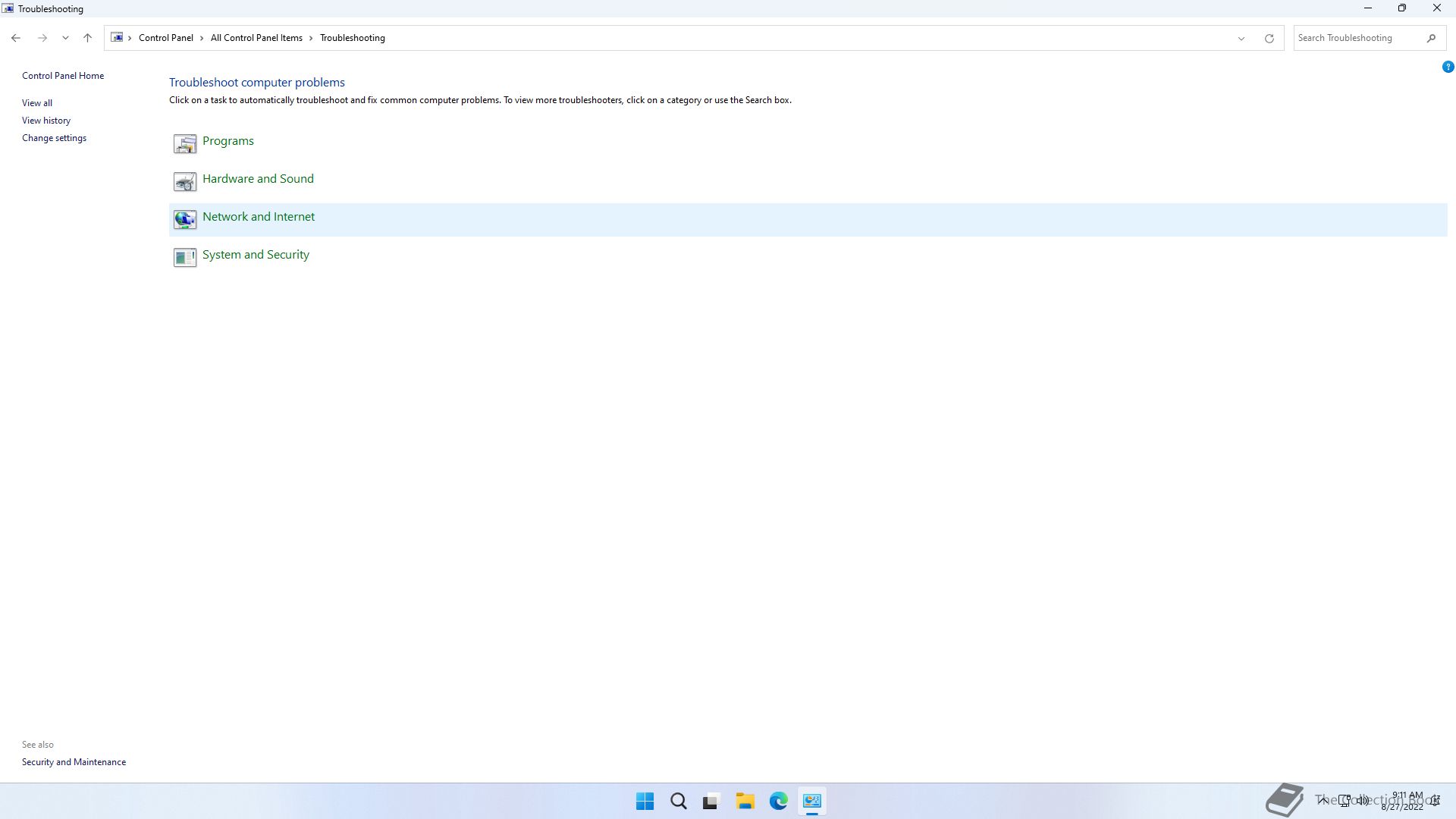Viewport: 1456px width, 819px height.
Task: Open the View all link
Action: tap(37, 103)
